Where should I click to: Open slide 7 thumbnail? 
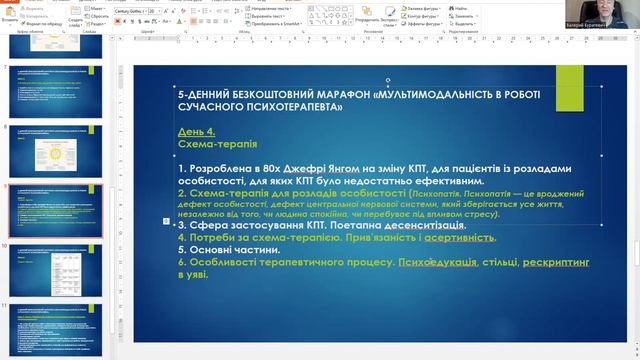pos(56,91)
